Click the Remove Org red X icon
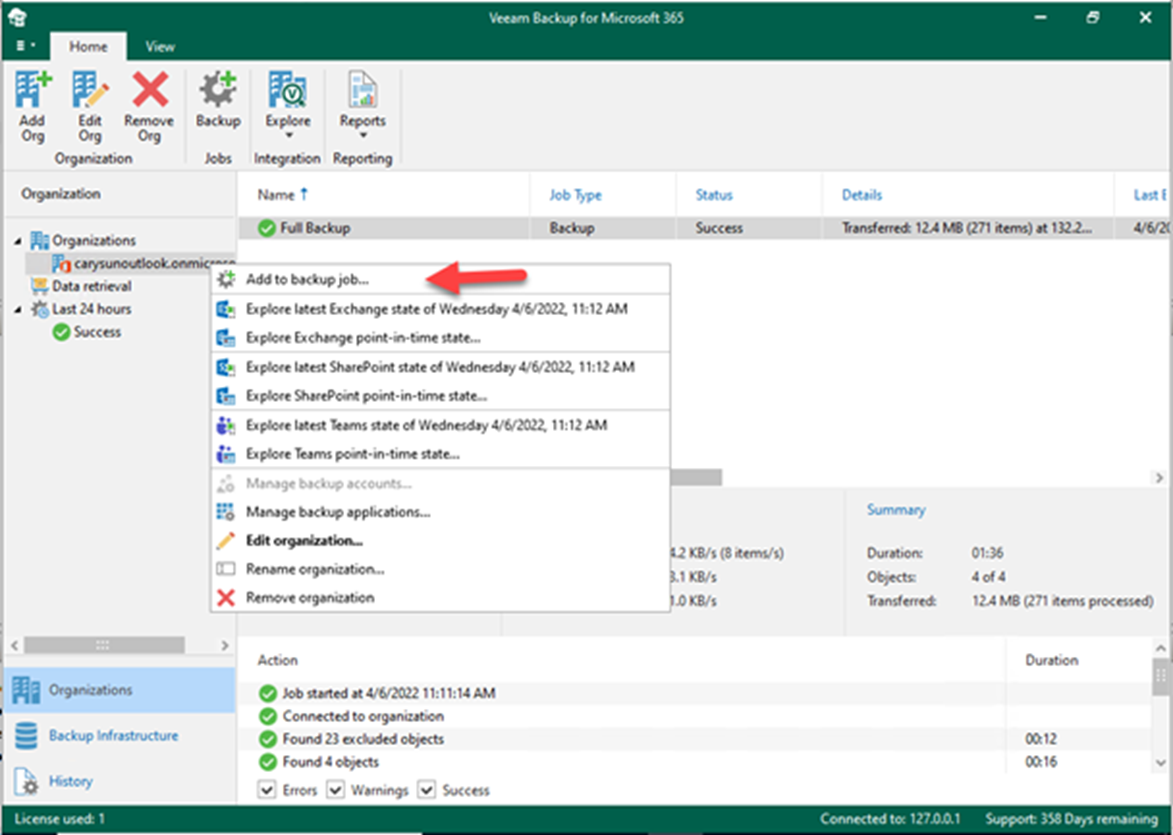 [x=150, y=91]
